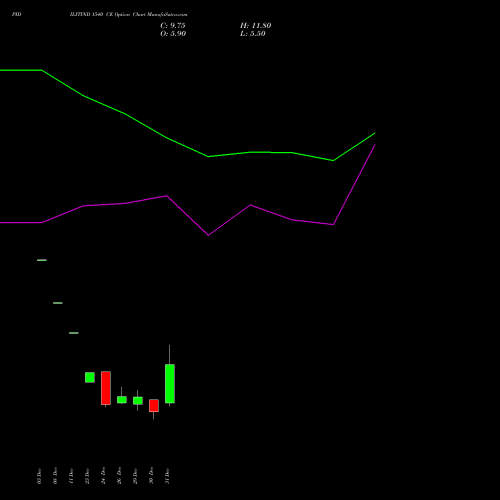The image size is (500, 500).
Task: Click the small red candlestick above 30 Dec
Action: (154, 406)
